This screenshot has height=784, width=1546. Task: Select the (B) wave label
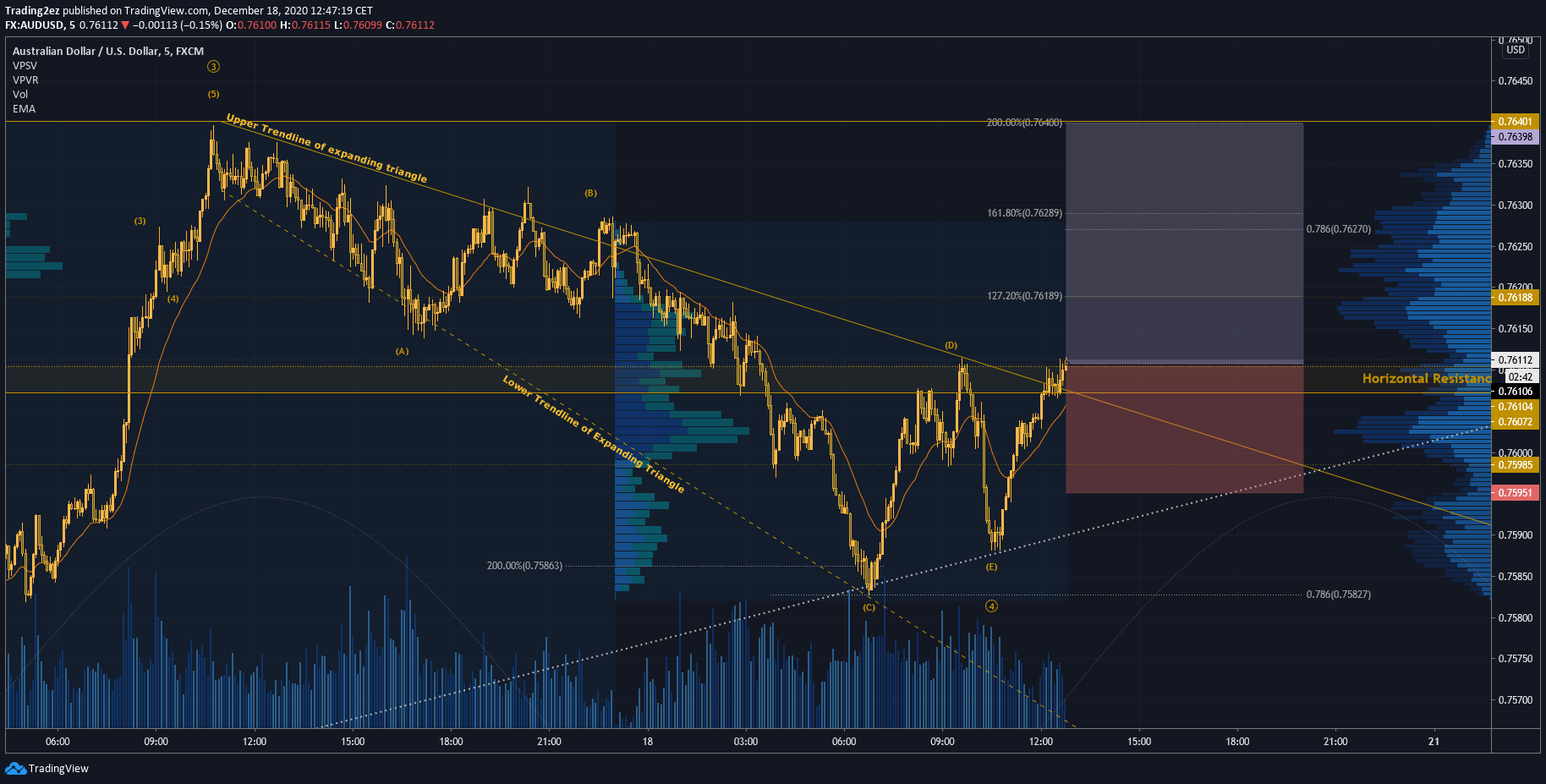(x=590, y=194)
